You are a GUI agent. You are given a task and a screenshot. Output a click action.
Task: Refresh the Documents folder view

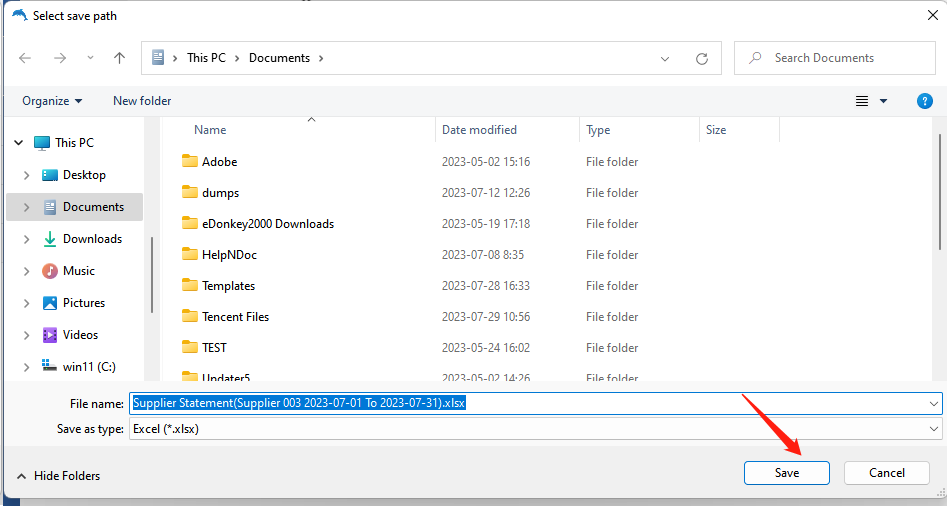tap(702, 58)
